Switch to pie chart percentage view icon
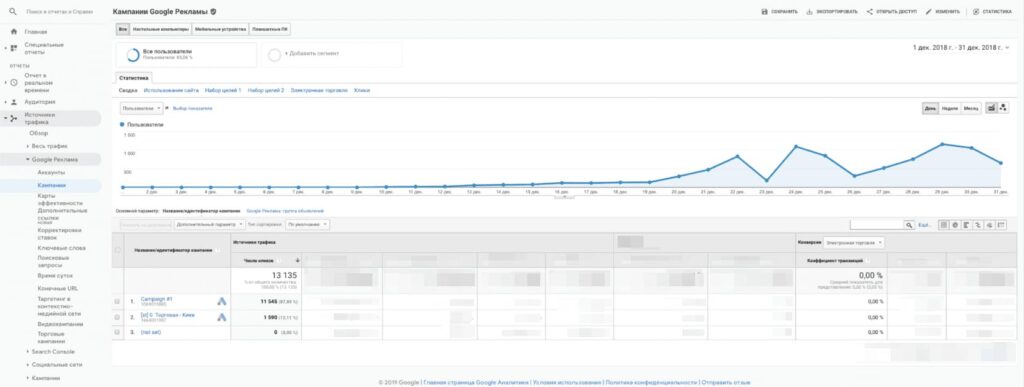 [x=955, y=224]
